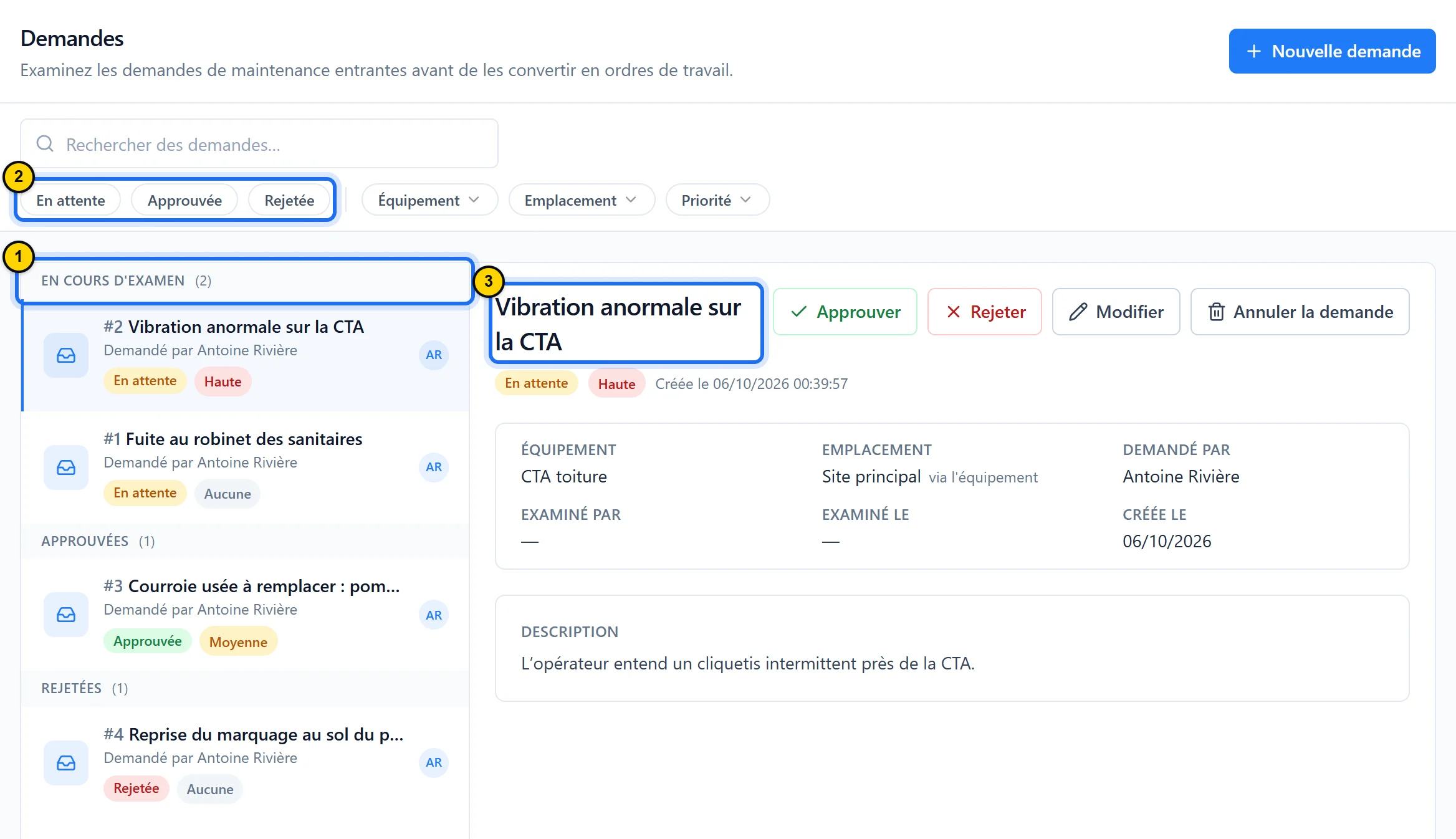Select request #3 Courroie usée à remplacer
The height and width of the screenshot is (839, 1456).
coord(245,615)
